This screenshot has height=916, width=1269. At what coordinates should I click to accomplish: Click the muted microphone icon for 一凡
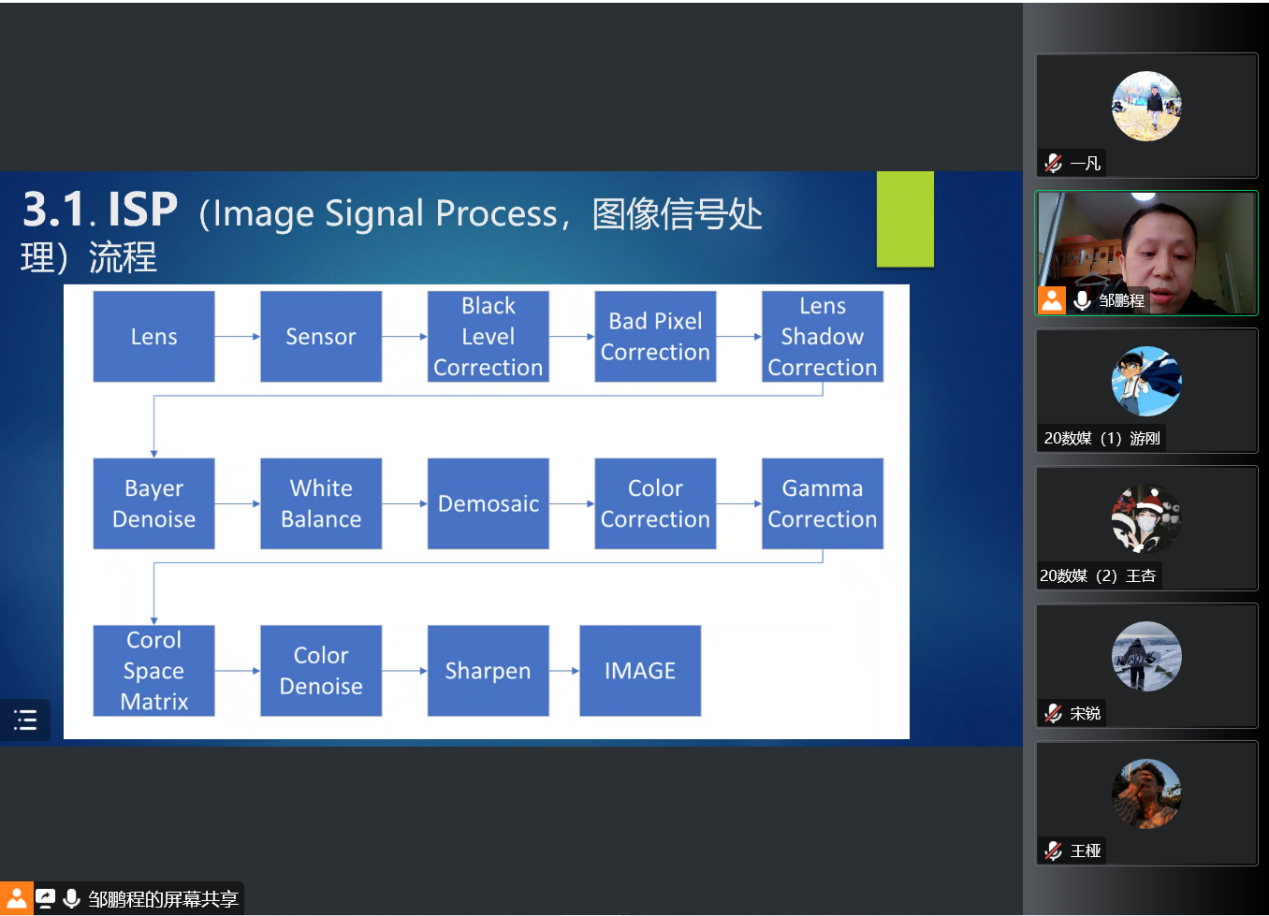[1053, 163]
